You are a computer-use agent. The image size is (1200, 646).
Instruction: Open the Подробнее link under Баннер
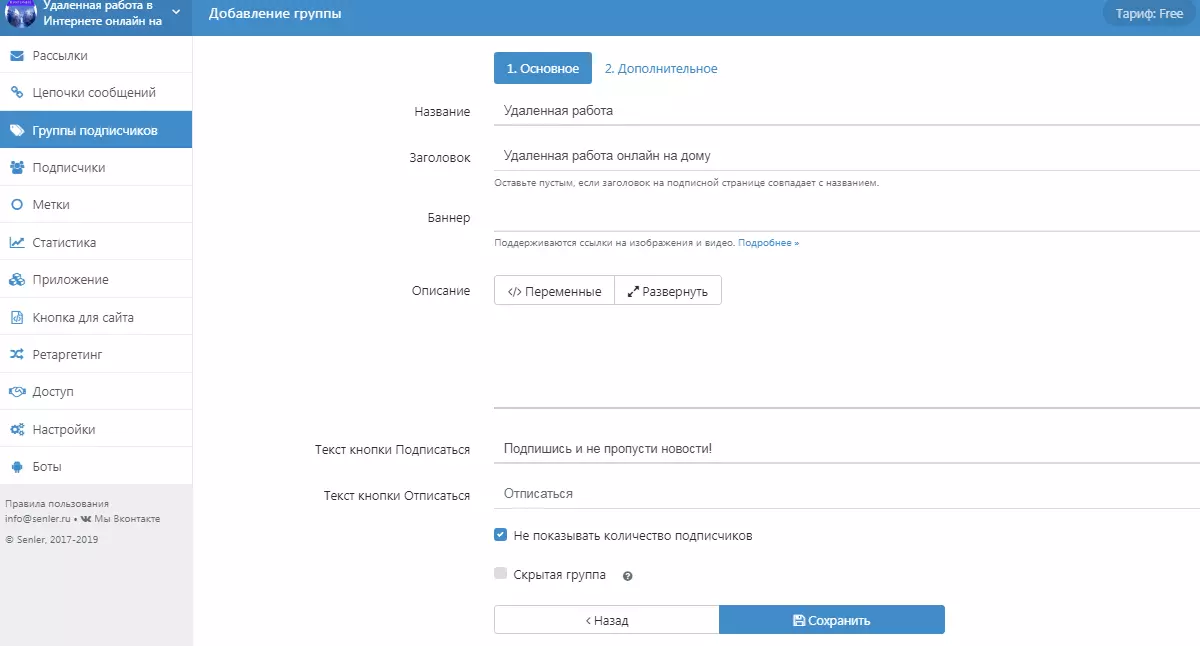(x=769, y=243)
